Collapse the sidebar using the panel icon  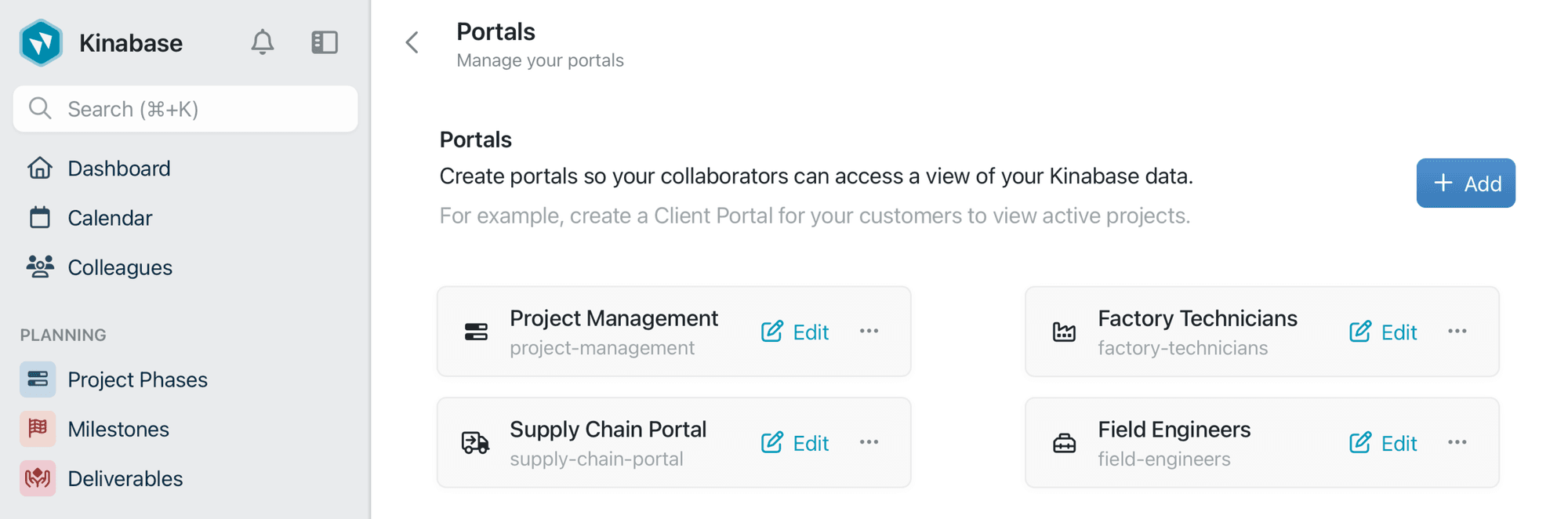click(325, 42)
